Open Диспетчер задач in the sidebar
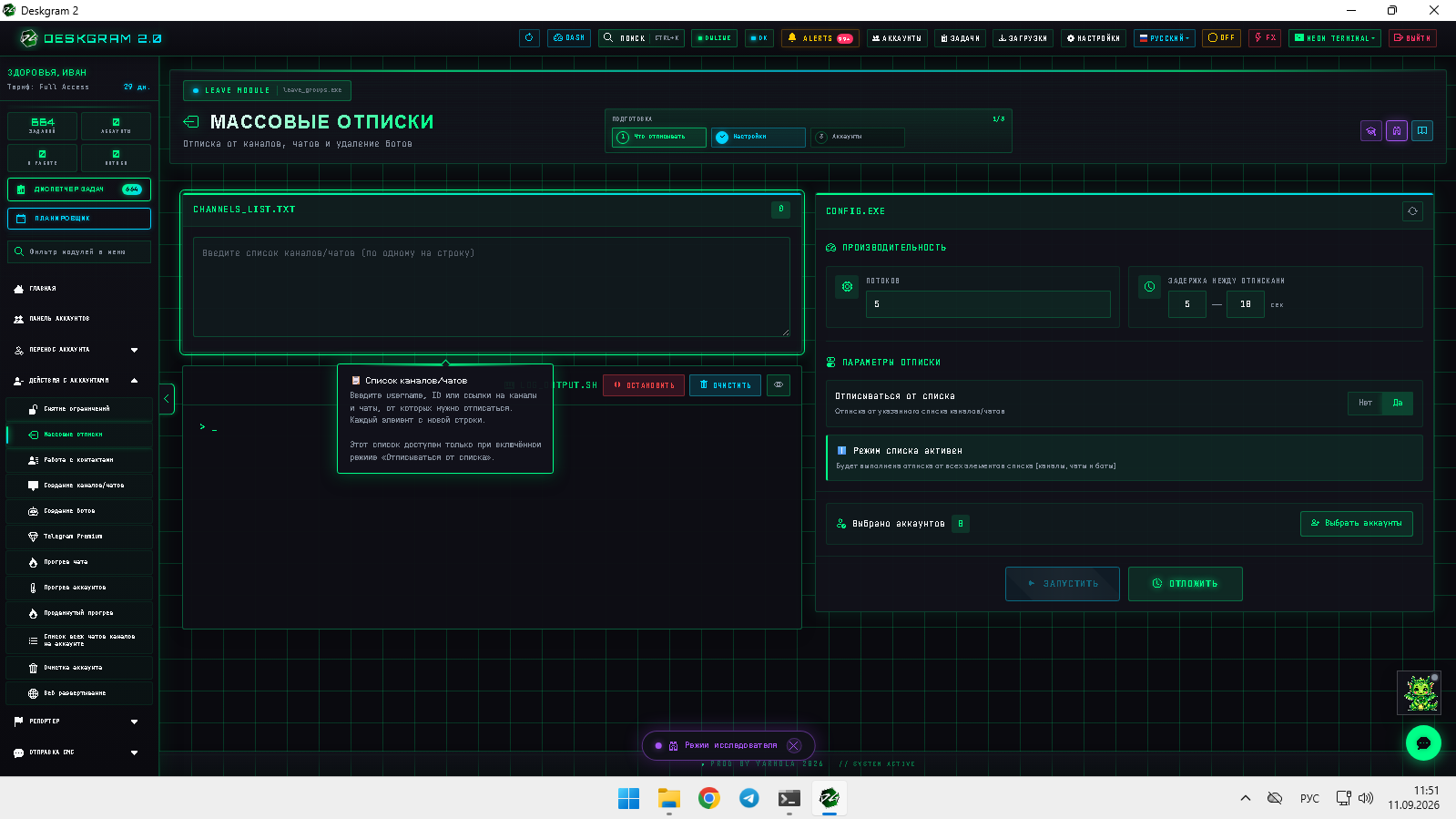 pos(79,189)
